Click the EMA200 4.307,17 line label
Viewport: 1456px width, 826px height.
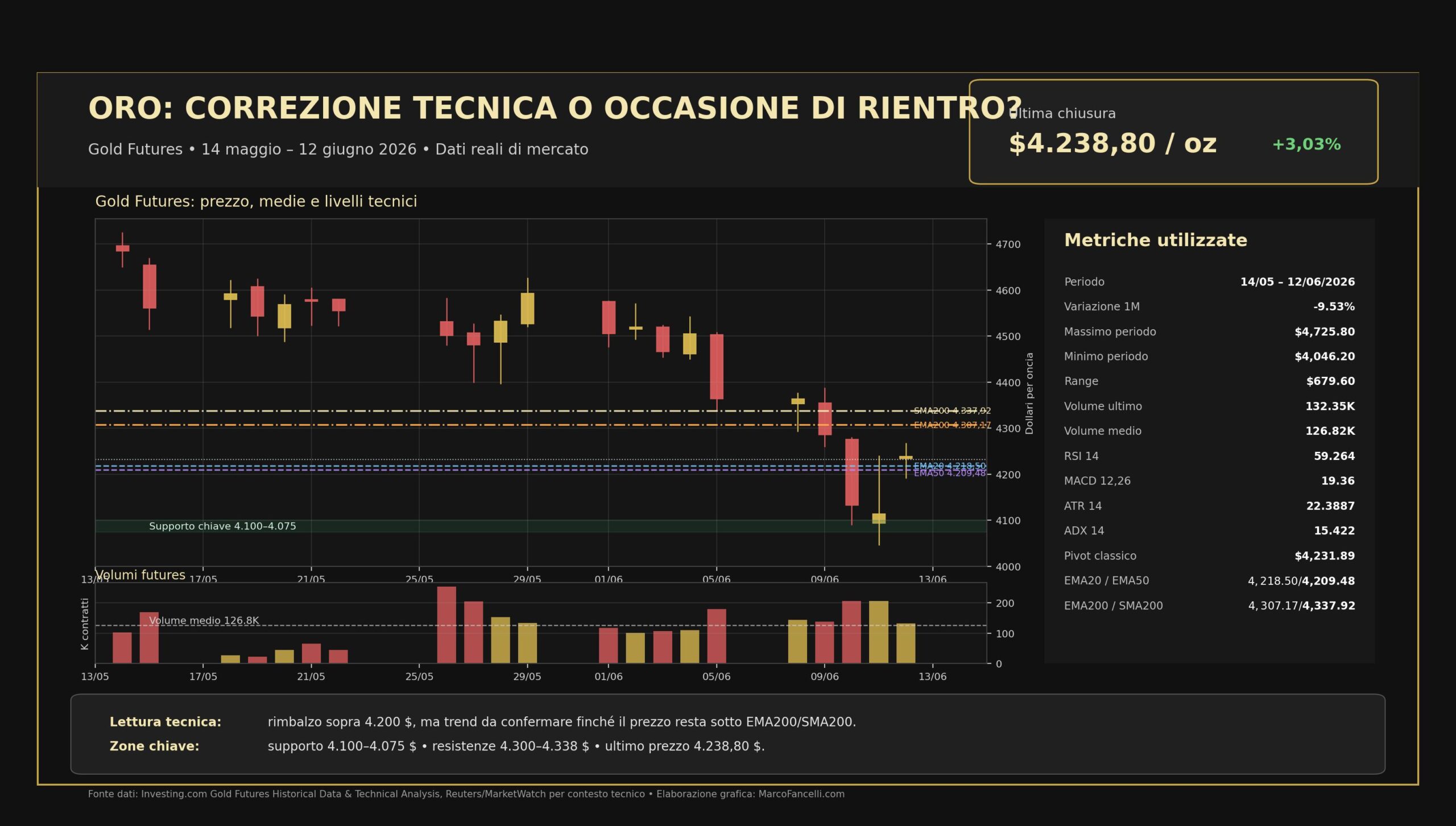pos(952,425)
